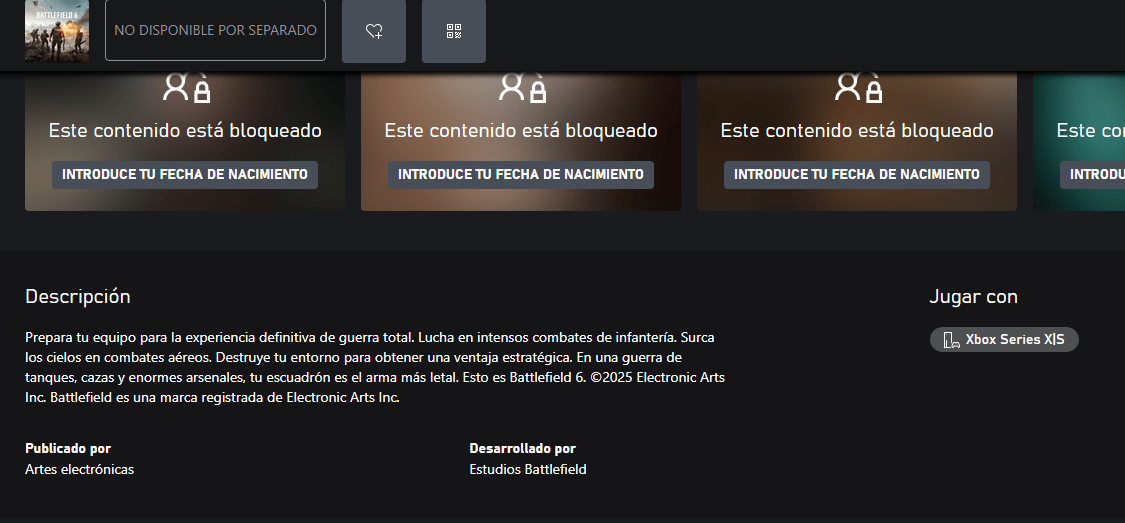
Task: Click 'Este contenido está bloqueado' on second card
Action: pos(521,131)
